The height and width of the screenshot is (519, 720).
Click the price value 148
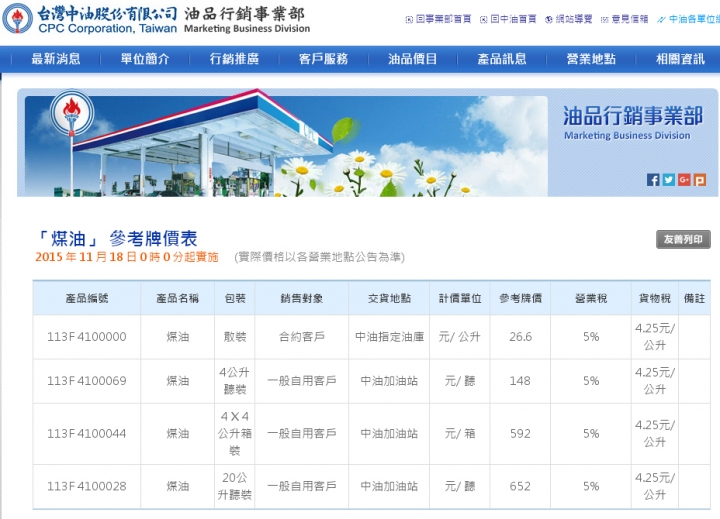tap(520, 381)
